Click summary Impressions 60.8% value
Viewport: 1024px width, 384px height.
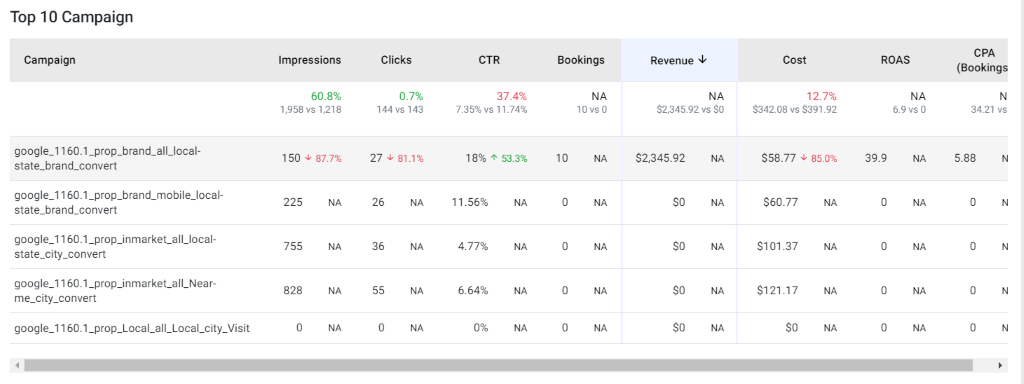[x=326, y=97]
